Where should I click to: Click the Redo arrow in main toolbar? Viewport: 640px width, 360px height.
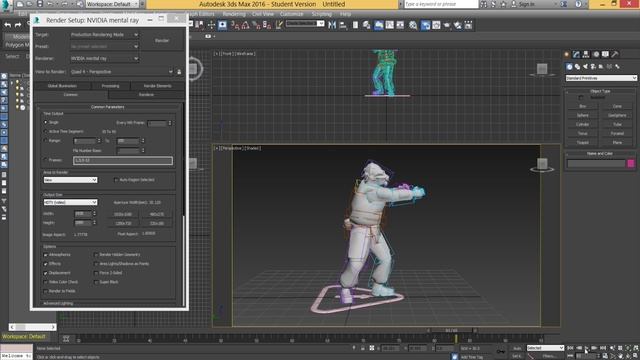[x=18, y=25]
